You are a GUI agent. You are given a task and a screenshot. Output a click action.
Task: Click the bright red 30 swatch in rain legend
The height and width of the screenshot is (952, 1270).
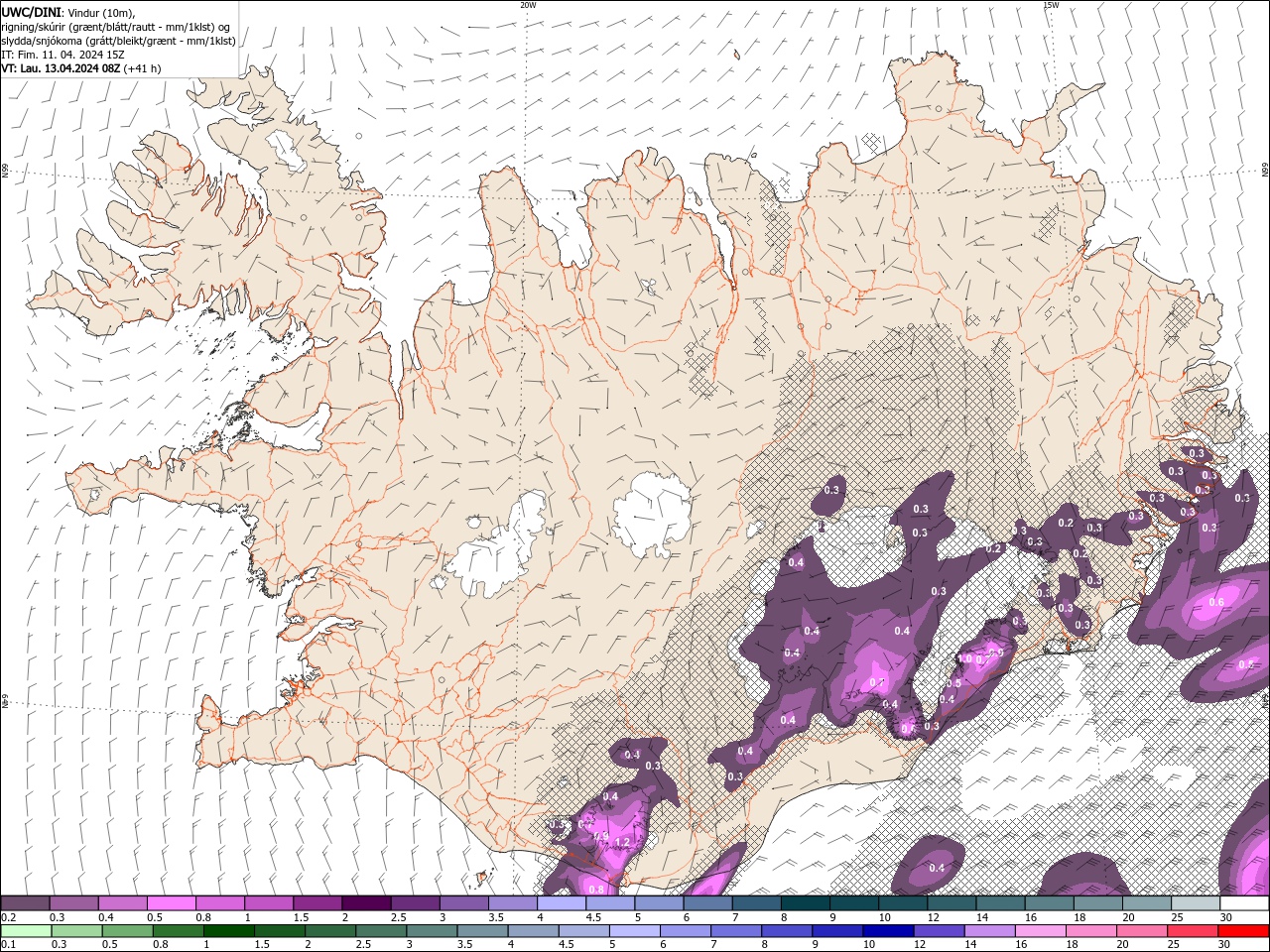pyautogui.click(x=1243, y=931)
